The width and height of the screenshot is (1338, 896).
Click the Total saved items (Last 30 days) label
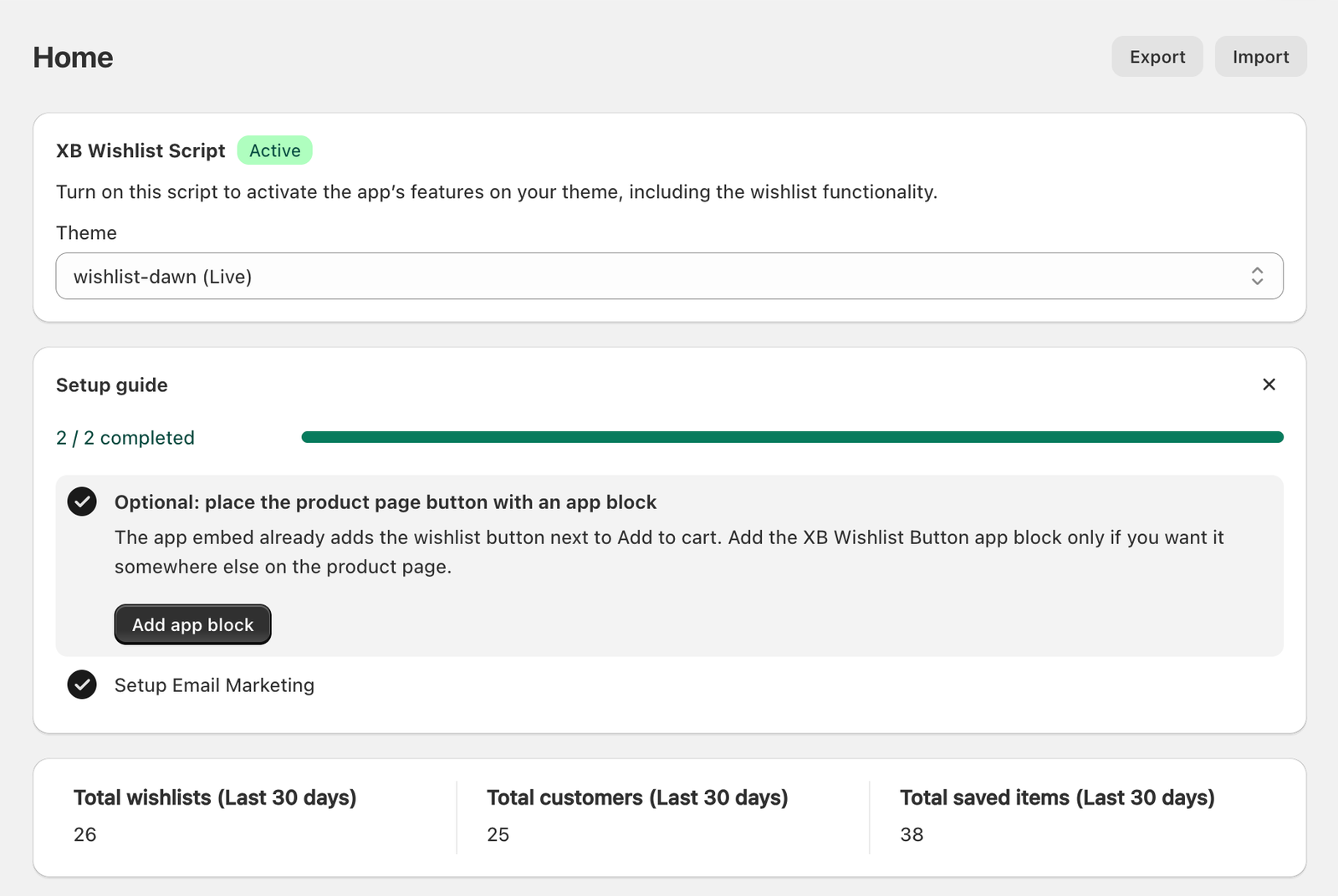pos(1057,797)
